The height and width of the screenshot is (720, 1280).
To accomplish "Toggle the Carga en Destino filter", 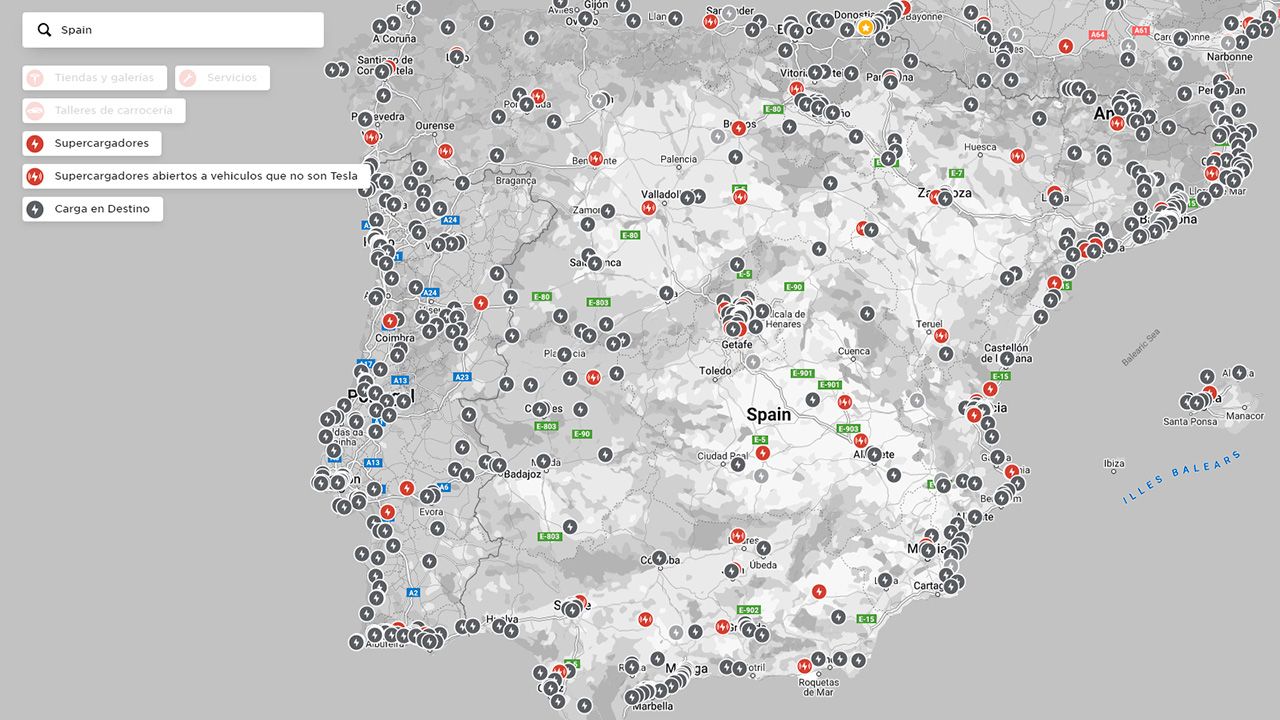I will tap(93, 209).
